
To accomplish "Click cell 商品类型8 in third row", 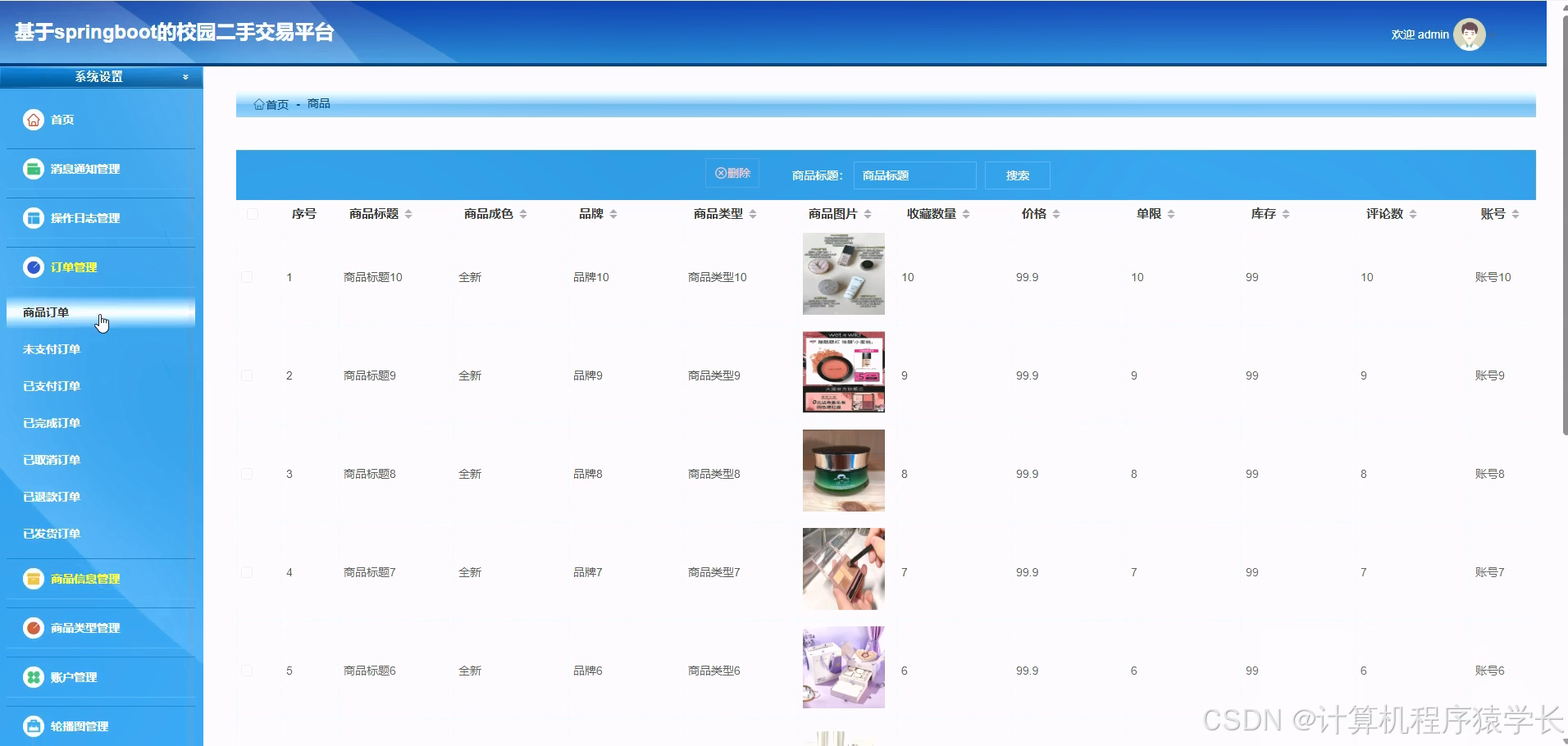I will pyautogui.click(x=714, y=474).
